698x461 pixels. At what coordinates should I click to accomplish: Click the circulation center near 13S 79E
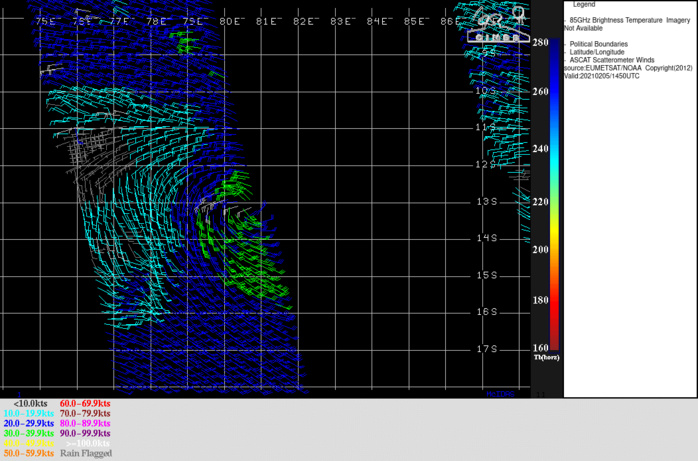pyautogui.click(x=206, y=205)
